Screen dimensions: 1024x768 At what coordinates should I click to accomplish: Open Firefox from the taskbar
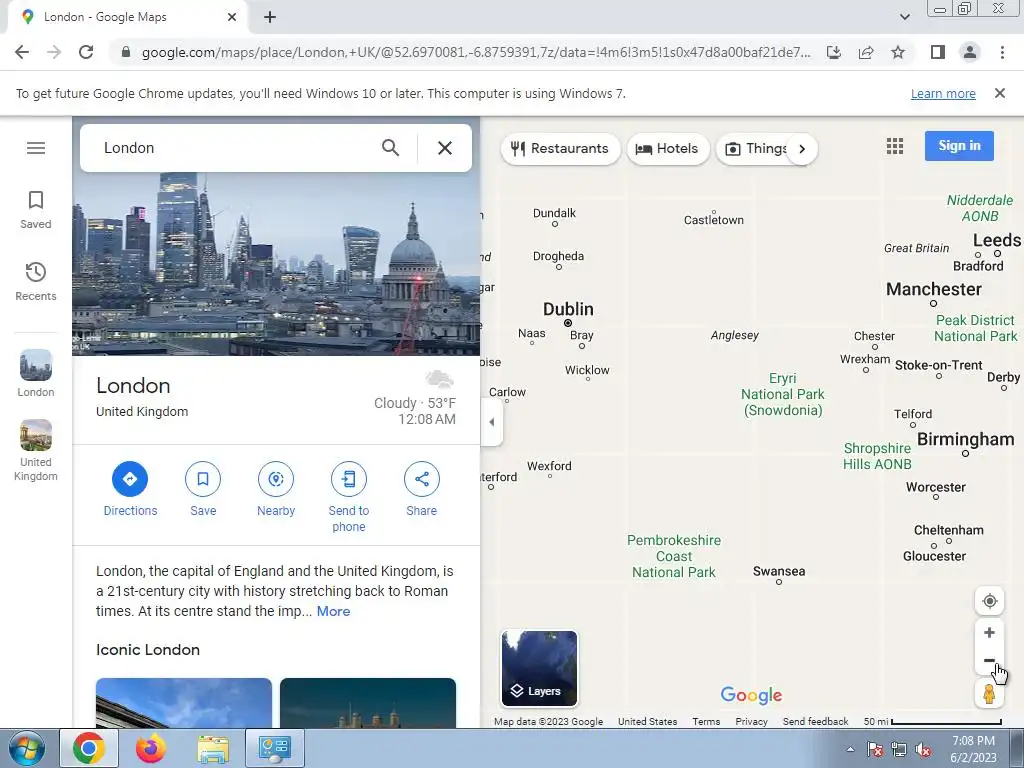(x=151, y=748)
